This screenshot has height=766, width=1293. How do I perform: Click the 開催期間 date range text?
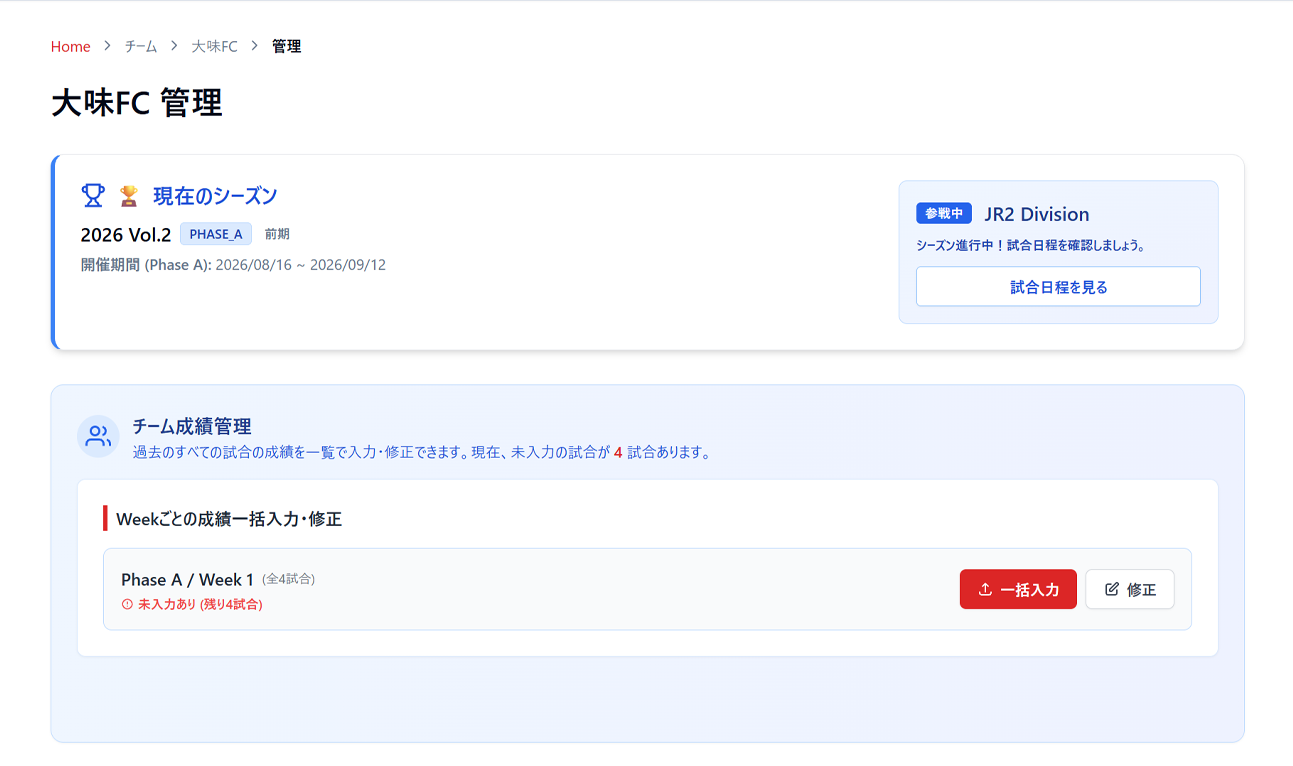point(233,265)
